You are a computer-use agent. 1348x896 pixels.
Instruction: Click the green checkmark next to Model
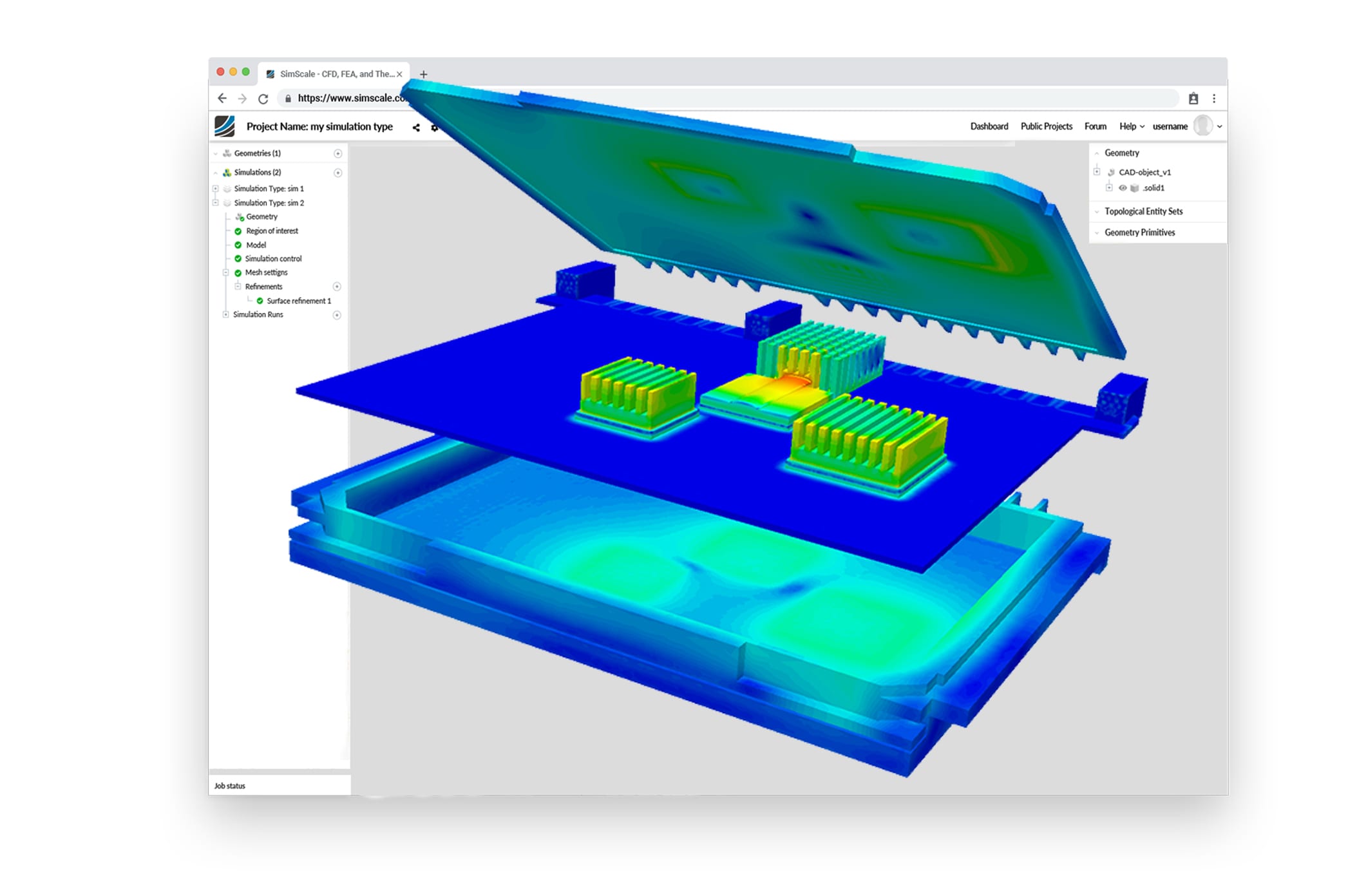pyautogui.click(x=238, y=245)
